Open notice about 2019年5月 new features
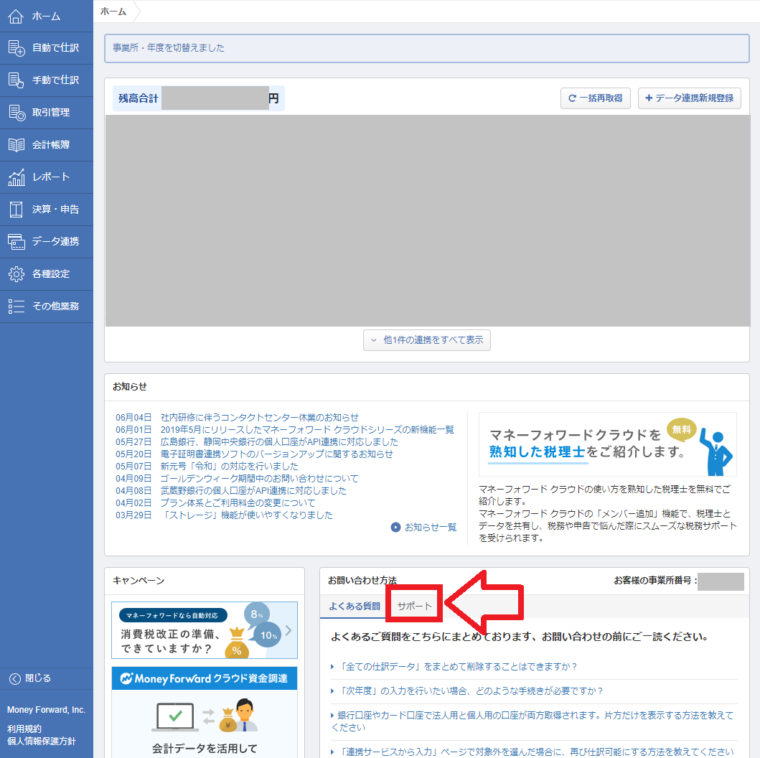 point(307,429)
